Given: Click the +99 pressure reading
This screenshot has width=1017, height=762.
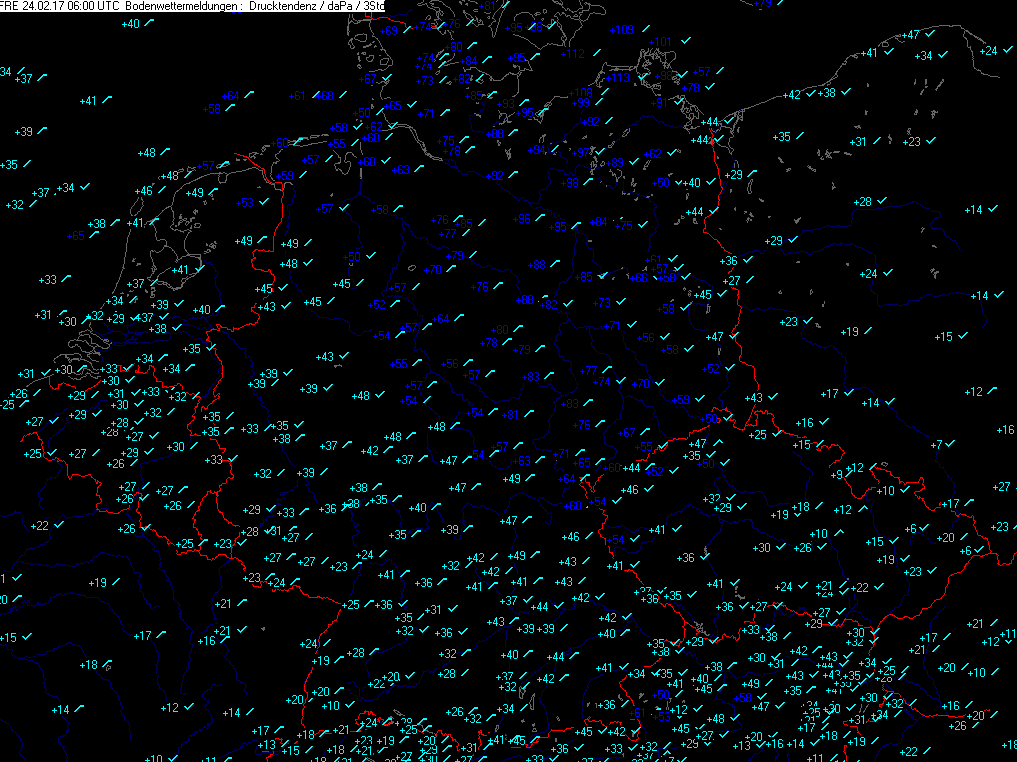Looking at the screenshot, I should pyautogui.click(x=582, y=103).
